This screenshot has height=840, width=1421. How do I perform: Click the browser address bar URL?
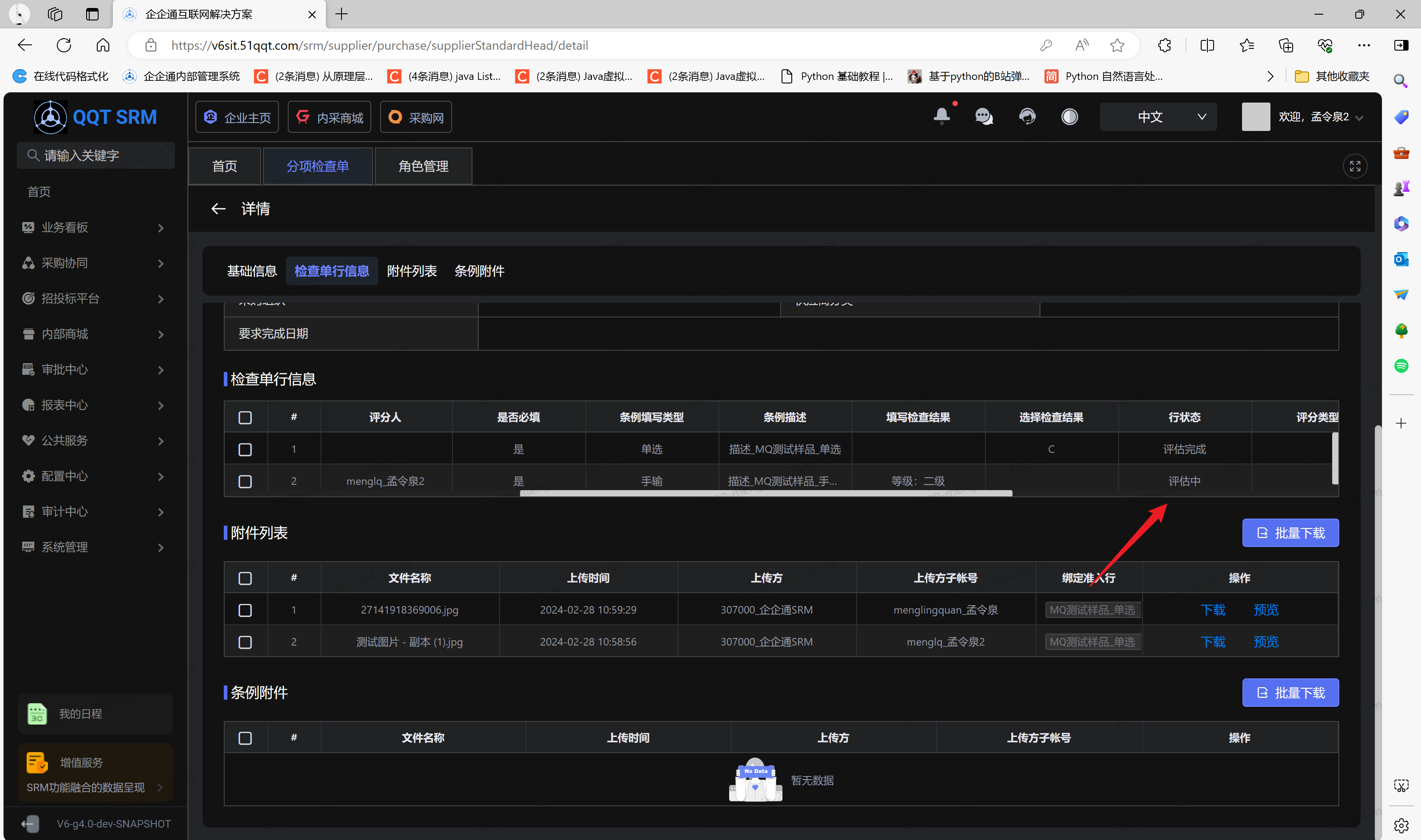click(x=379, y=45)
